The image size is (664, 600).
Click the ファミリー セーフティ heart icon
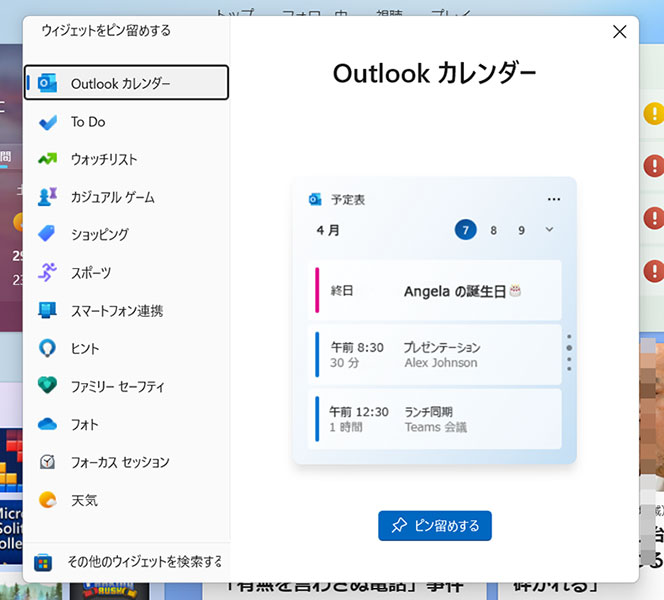47,385
